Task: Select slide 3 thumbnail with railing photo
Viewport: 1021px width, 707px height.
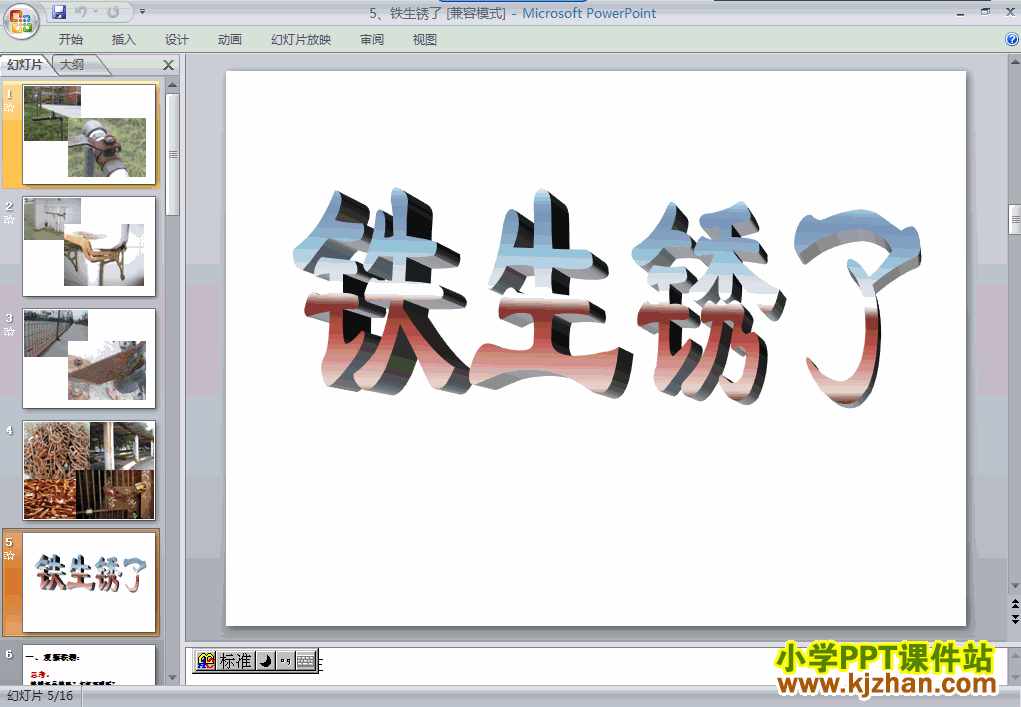Action: 89,359
